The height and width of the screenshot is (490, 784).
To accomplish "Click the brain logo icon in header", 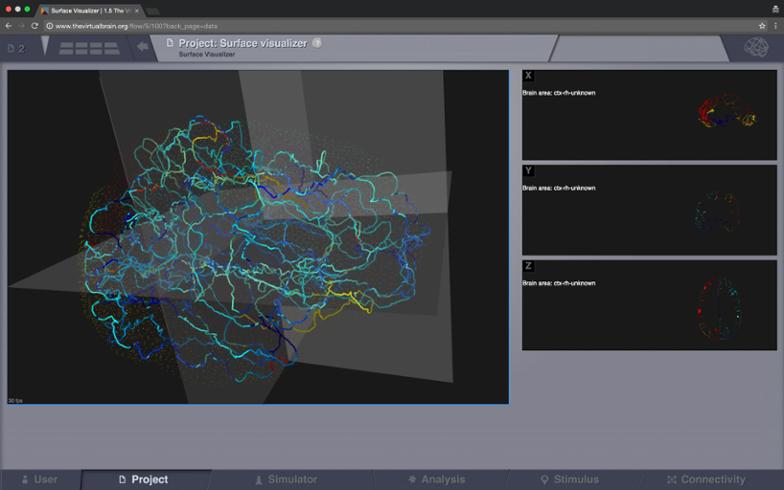I will [759, 48].
